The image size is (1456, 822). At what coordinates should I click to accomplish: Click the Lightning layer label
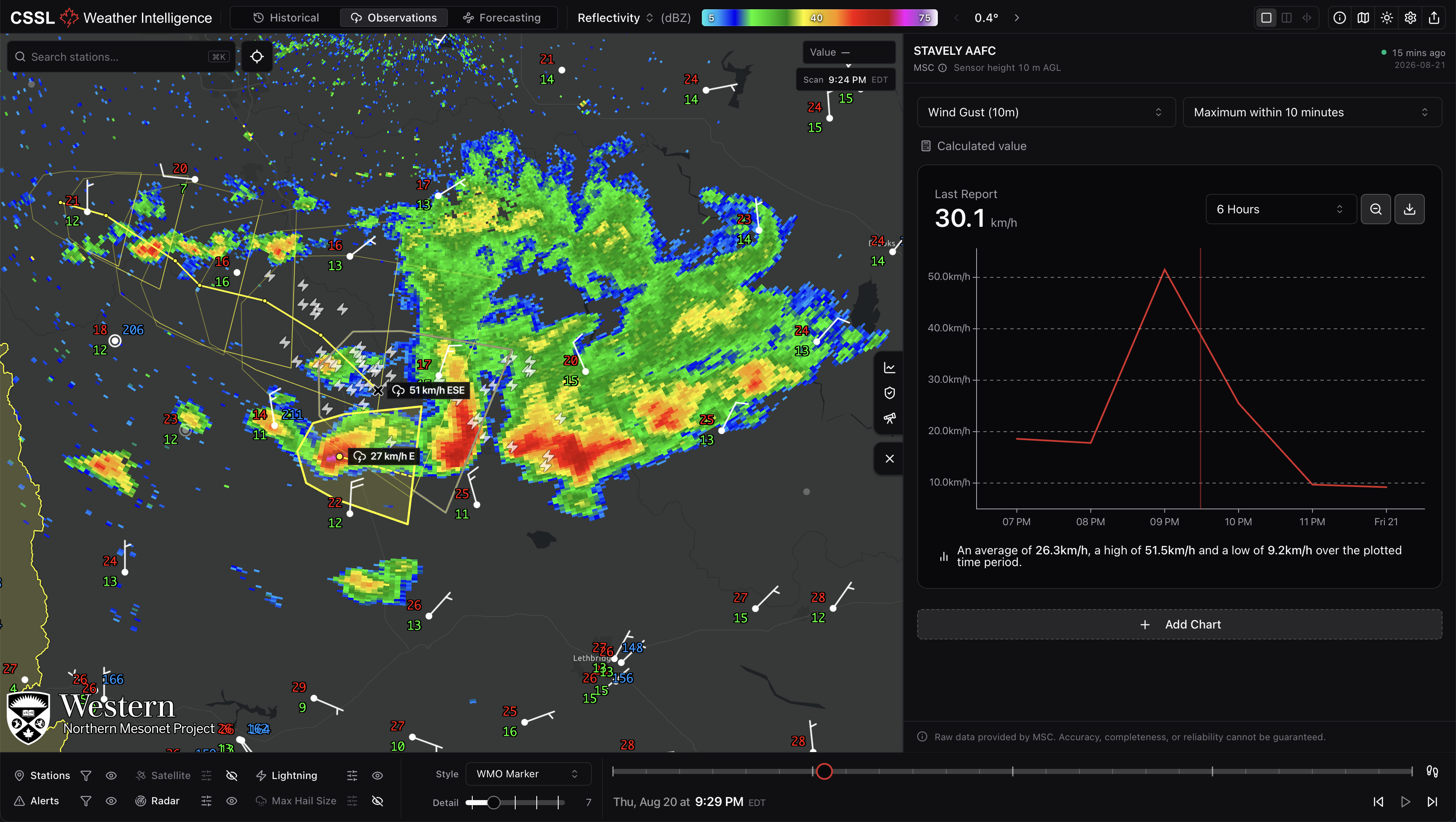tap(294, 776)
